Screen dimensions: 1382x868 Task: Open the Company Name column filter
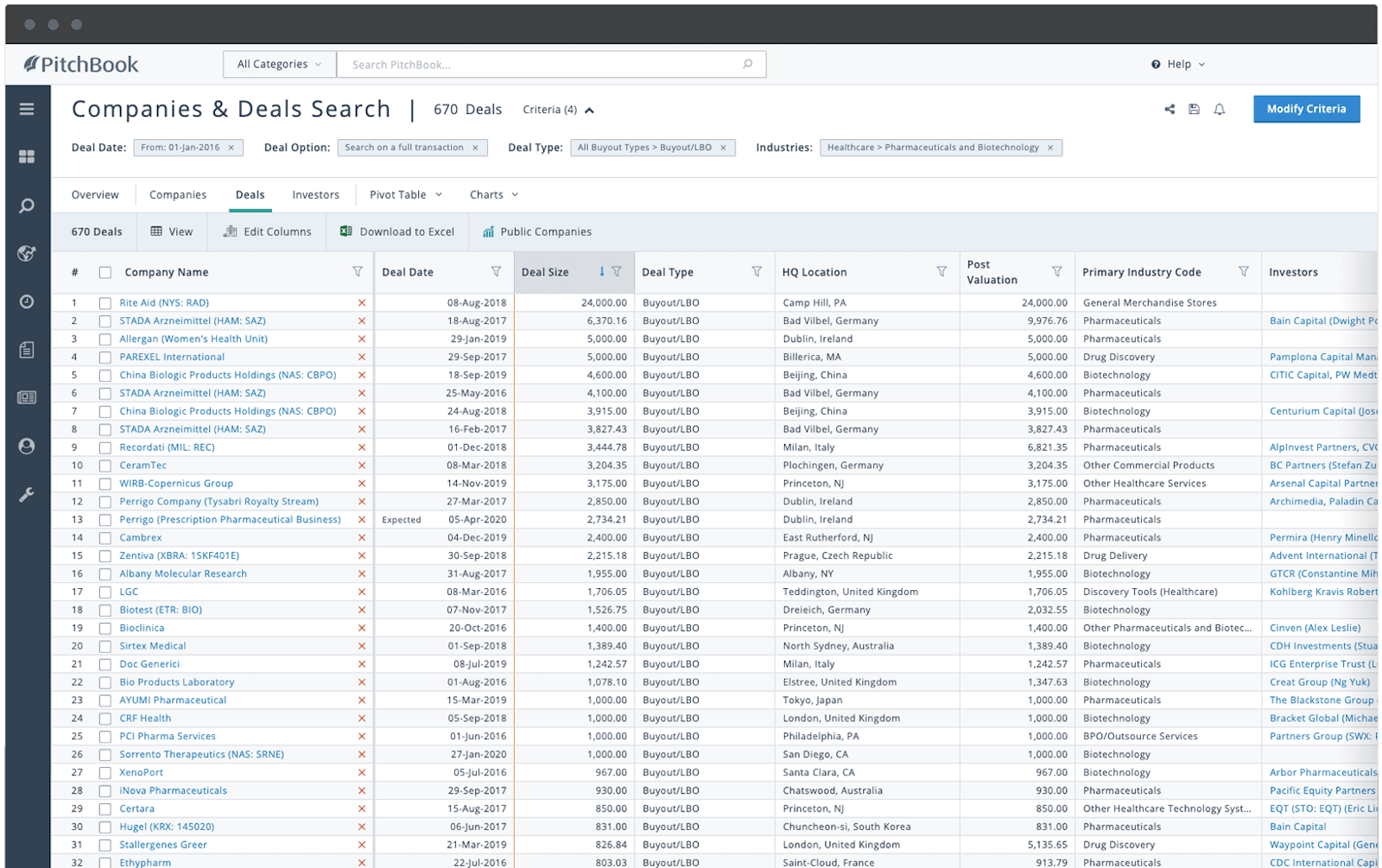(x=358, y=271)
